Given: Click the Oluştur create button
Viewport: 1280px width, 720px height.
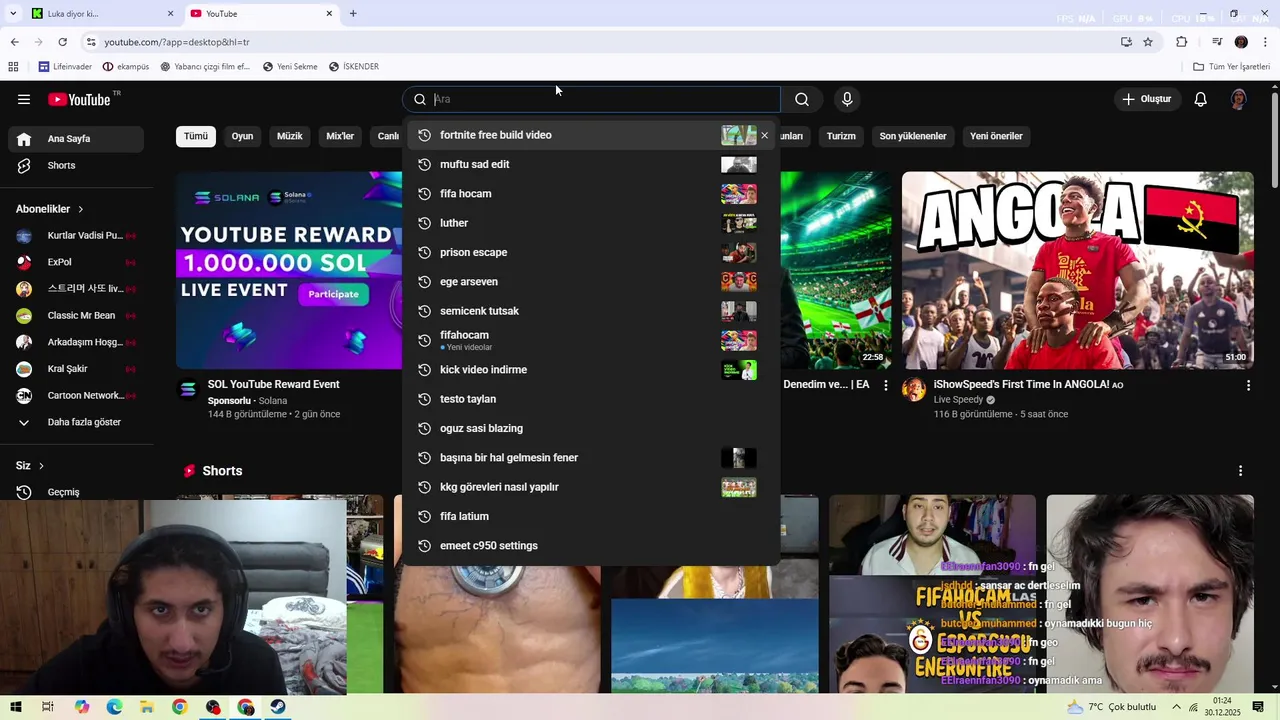Looking at the screenshot, I should [x=1146, y=99].
